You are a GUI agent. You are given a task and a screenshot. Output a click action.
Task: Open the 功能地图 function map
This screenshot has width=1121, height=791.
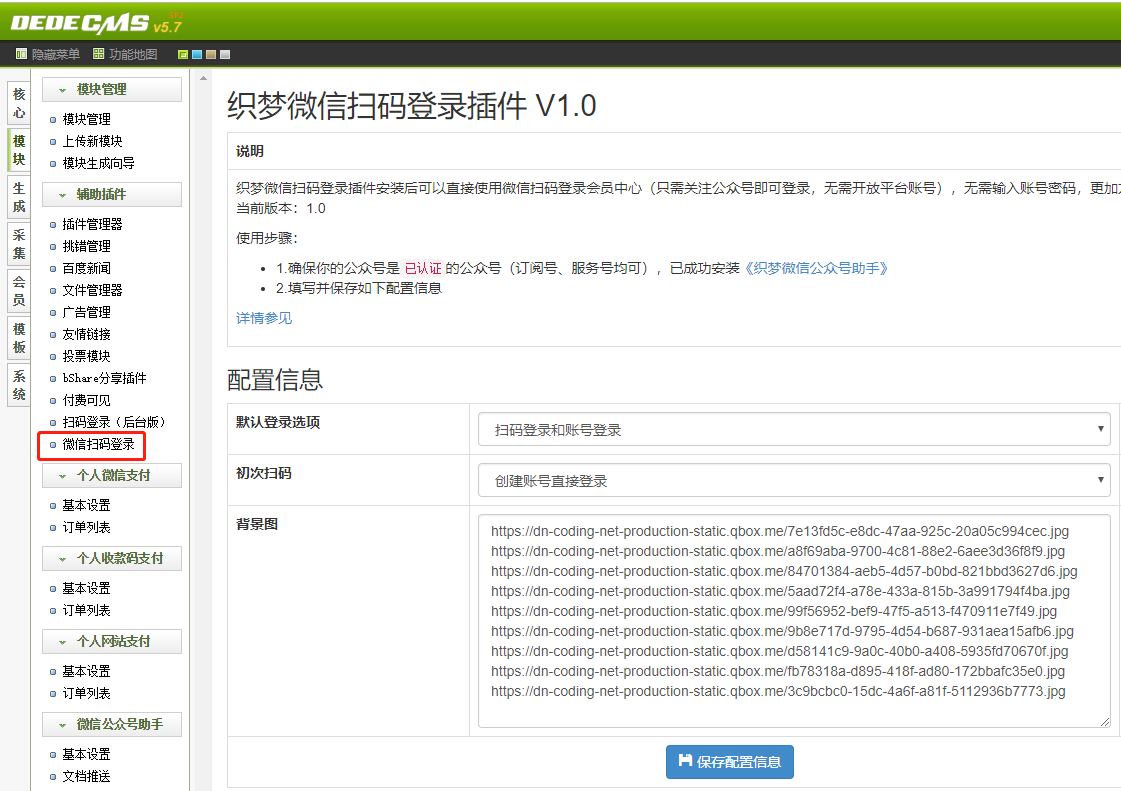point(125,54)
